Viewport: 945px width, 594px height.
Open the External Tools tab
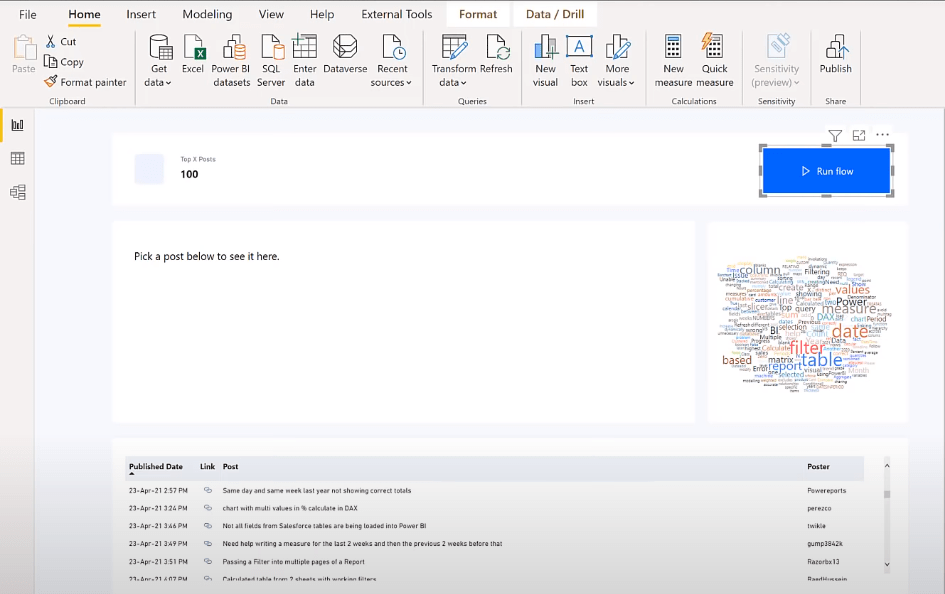[397, 14]
